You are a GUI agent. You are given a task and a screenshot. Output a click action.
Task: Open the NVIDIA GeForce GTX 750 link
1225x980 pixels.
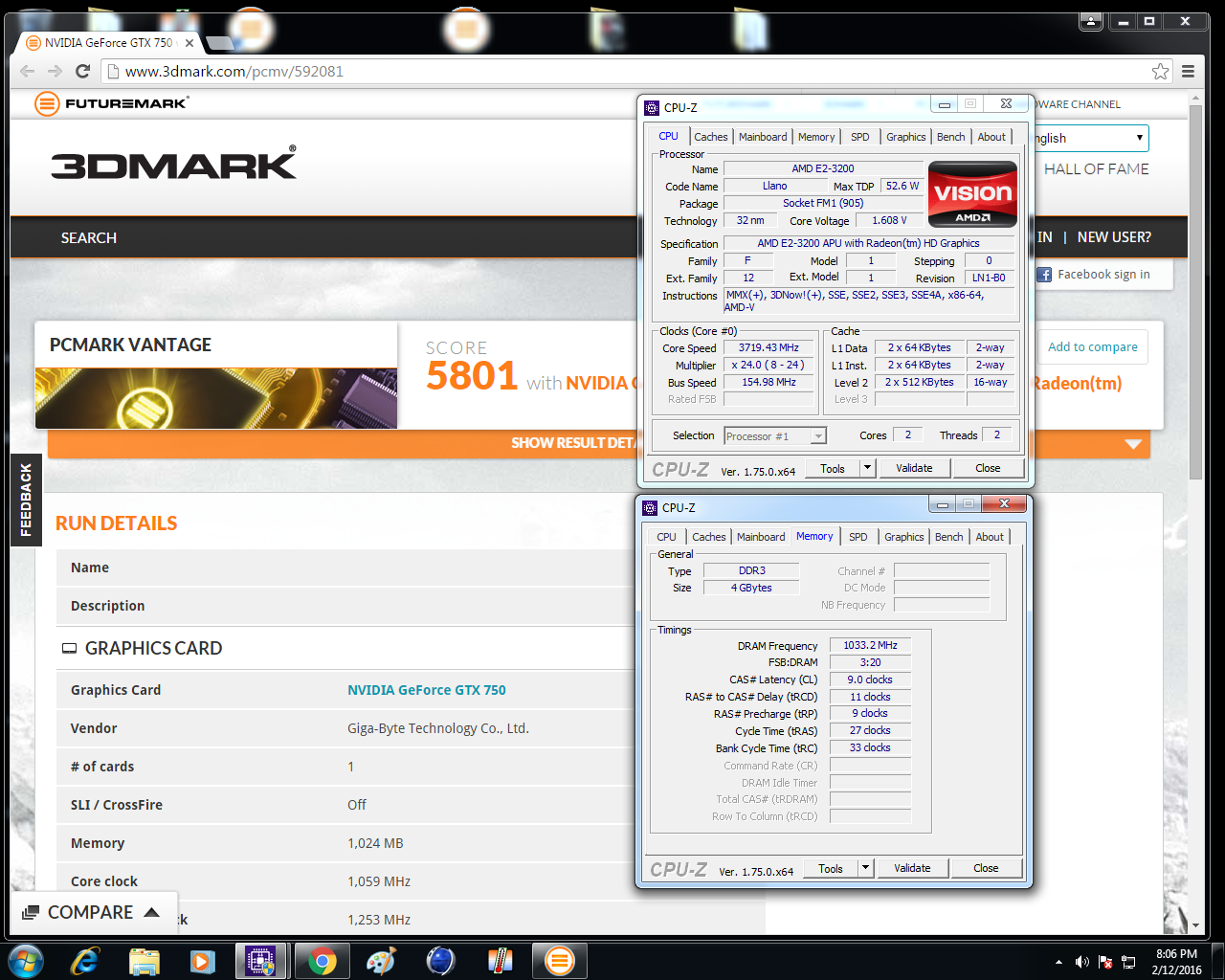tap(427, 690)
